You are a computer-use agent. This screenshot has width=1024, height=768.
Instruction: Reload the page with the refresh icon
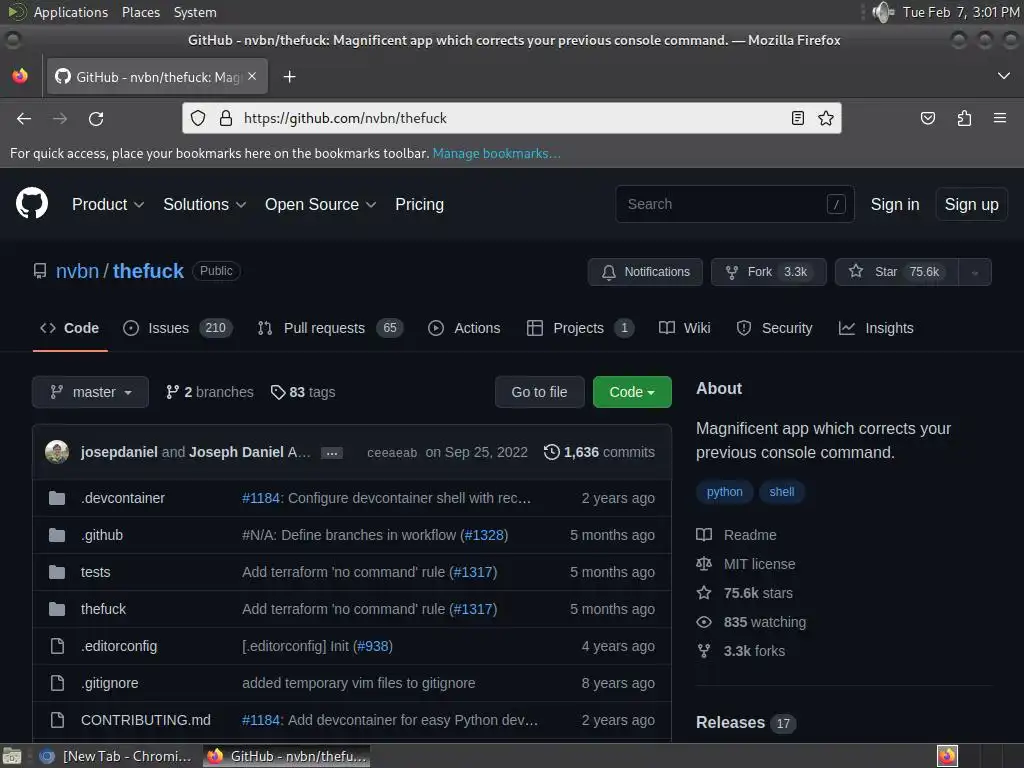(x=96, y=118)
